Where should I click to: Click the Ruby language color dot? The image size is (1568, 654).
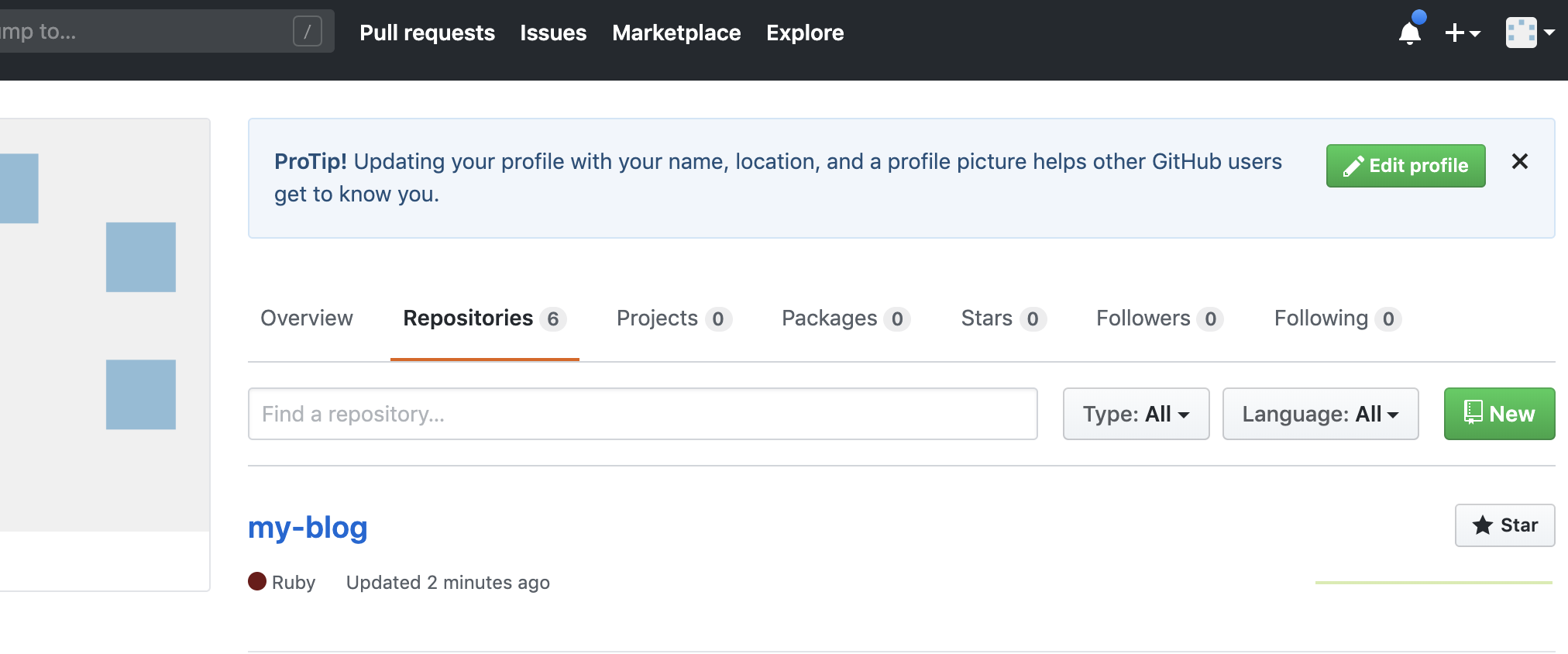257,581
